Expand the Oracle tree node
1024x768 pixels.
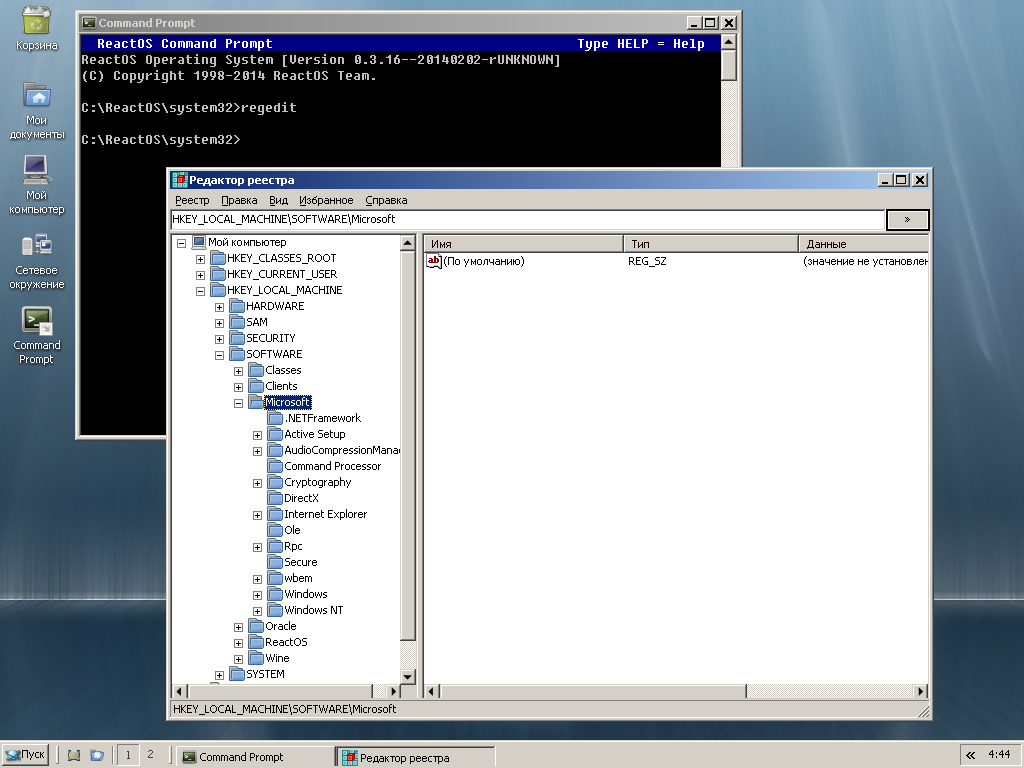click(238, 627)
